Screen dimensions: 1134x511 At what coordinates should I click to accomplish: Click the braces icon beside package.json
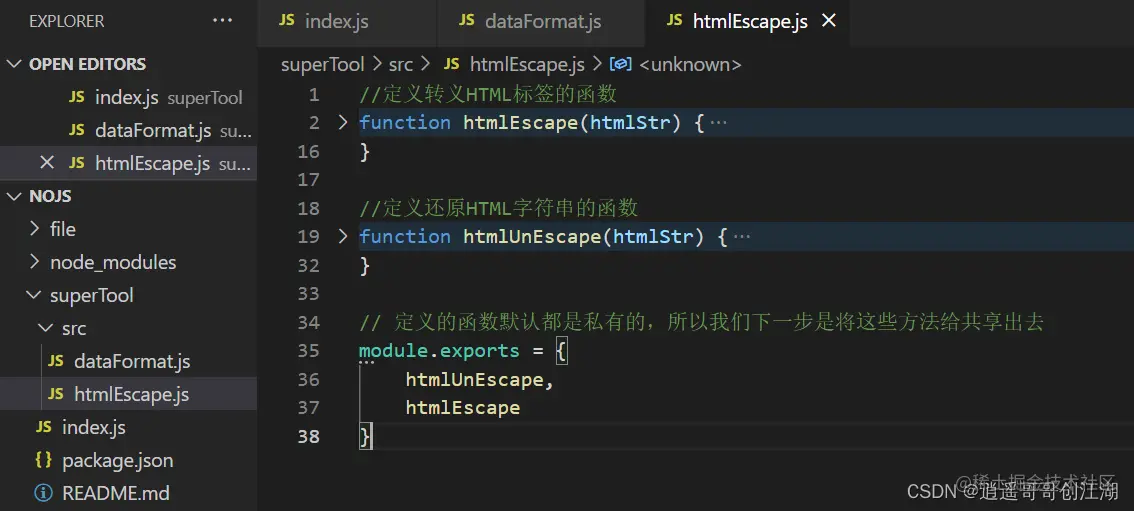[43, 460]
